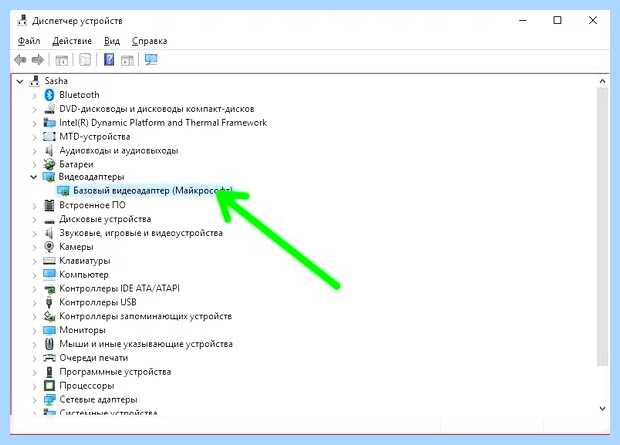
Task: Expand the Мыши и иные указывающие устройства chevron
Action: point(34,344)
